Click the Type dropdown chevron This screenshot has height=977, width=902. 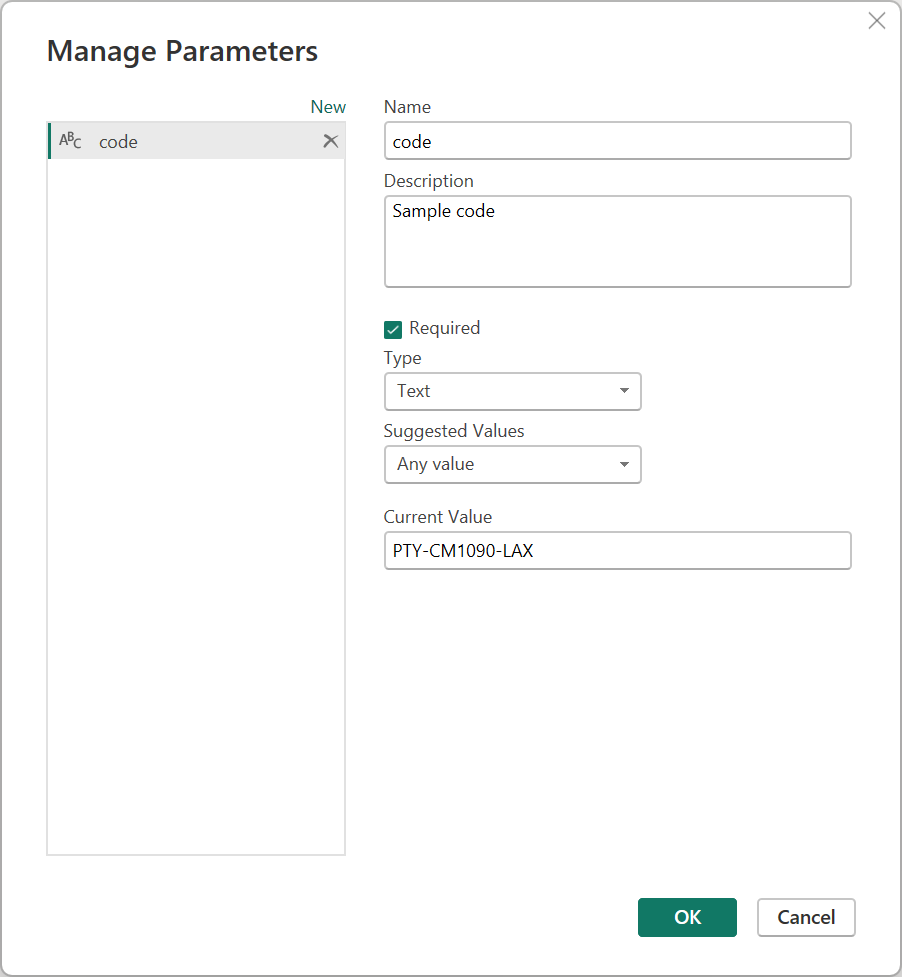coord(625,391)
